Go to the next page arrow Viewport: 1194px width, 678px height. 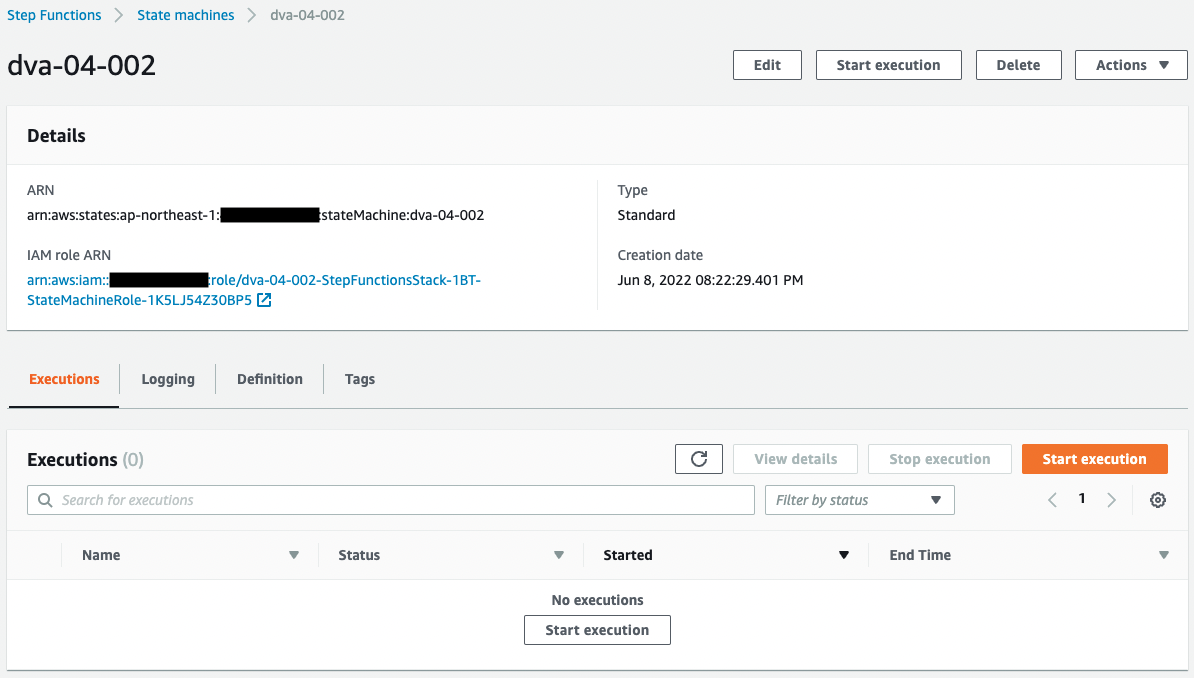1111,500
